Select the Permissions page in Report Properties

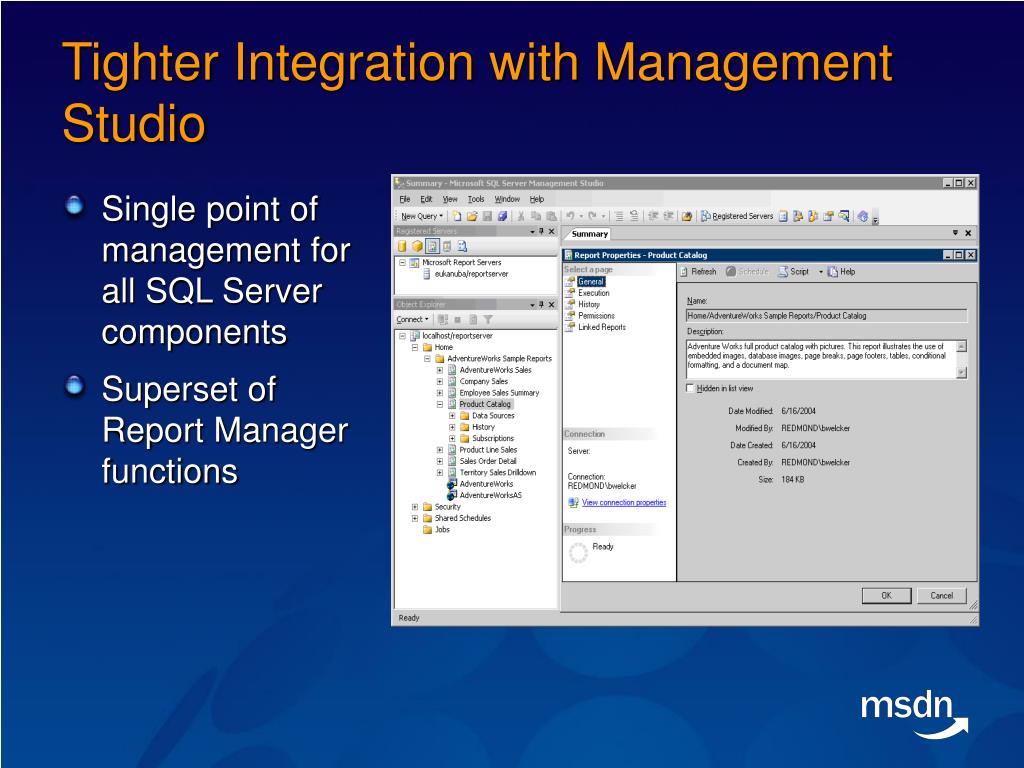(596, 315)
